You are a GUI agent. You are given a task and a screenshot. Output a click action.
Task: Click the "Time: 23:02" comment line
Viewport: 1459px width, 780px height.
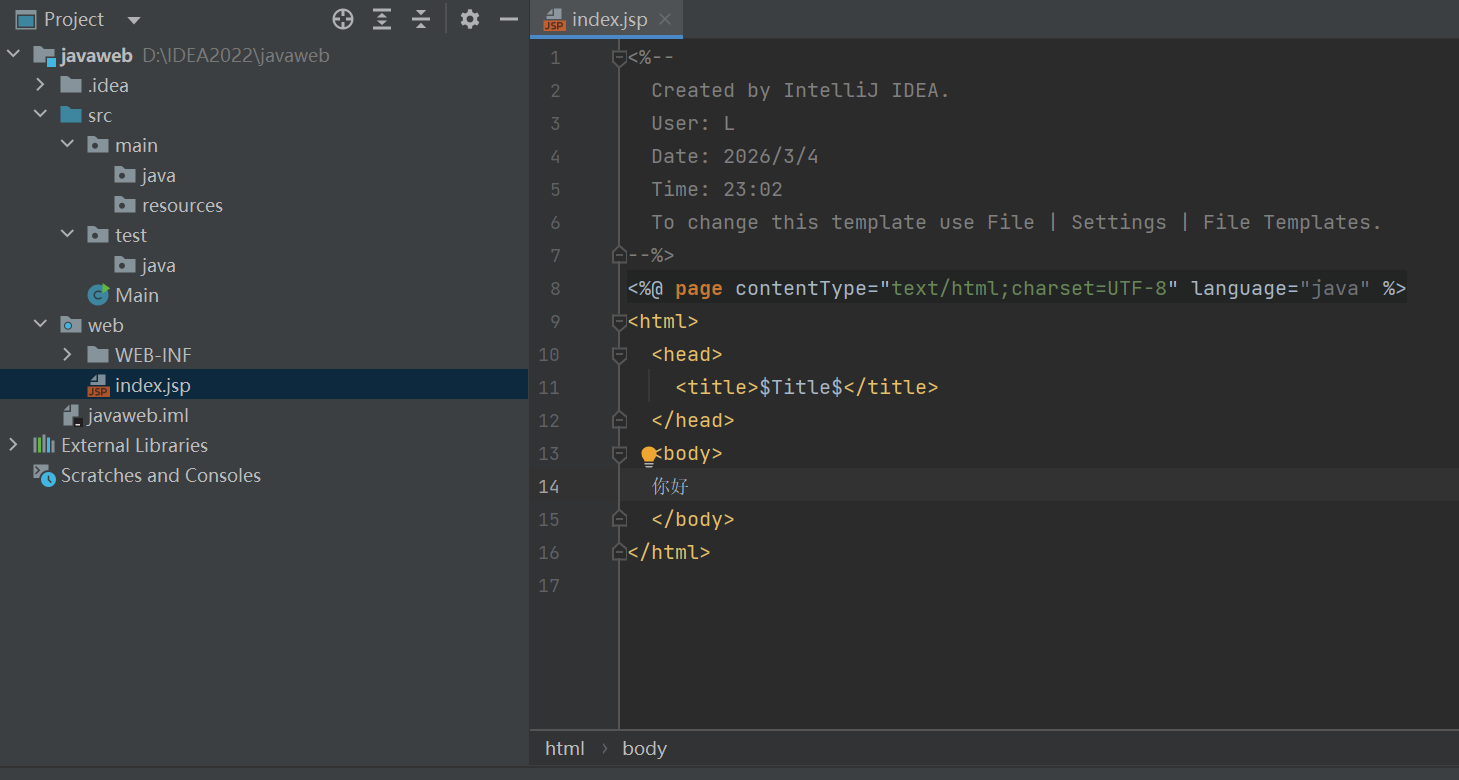pos(717,189)
